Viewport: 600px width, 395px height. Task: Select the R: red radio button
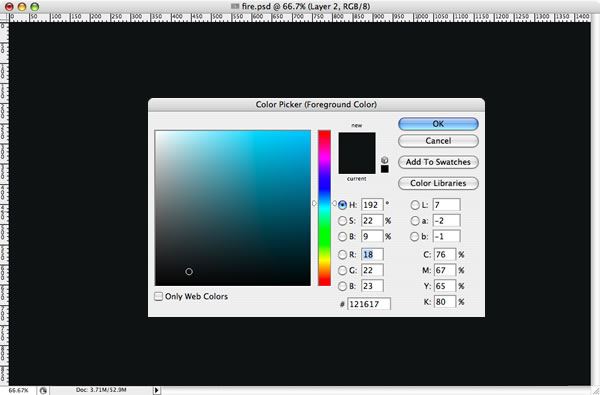tap(342, 255)
